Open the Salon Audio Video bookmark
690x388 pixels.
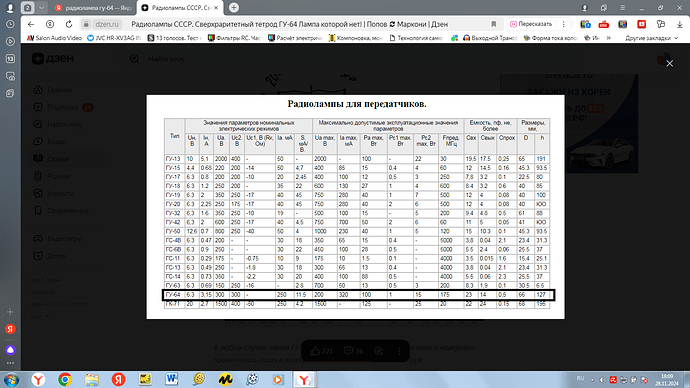[55, 38]
